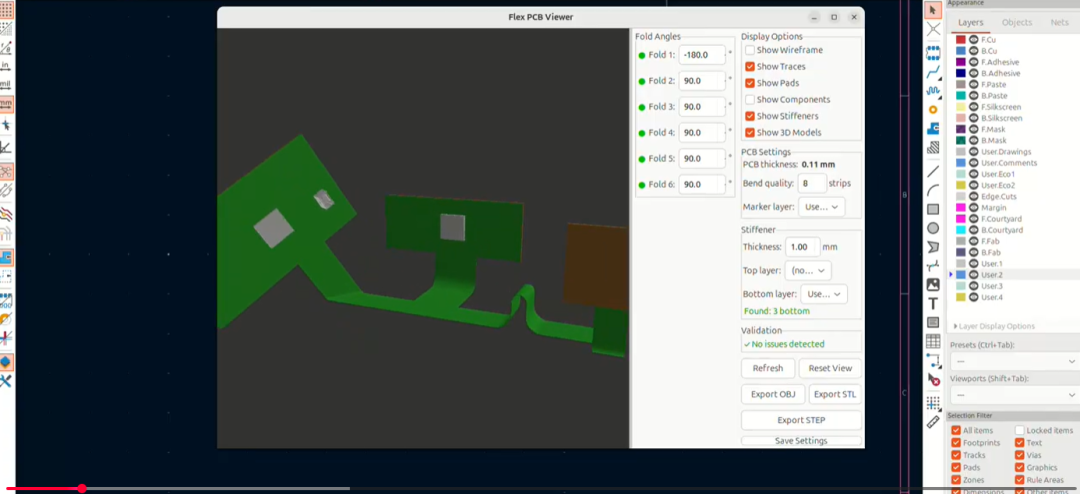
Task: Select the arrow selection tool in KiCad toolbar
Action: pos(933,10)
